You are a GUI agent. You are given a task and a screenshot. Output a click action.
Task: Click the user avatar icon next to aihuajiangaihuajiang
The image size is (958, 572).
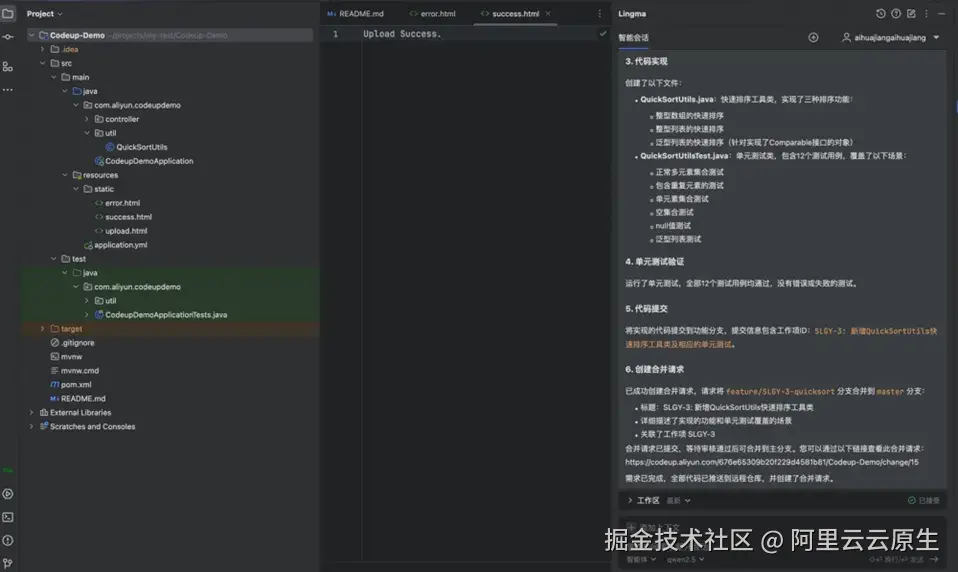click(x=846, y=37)
